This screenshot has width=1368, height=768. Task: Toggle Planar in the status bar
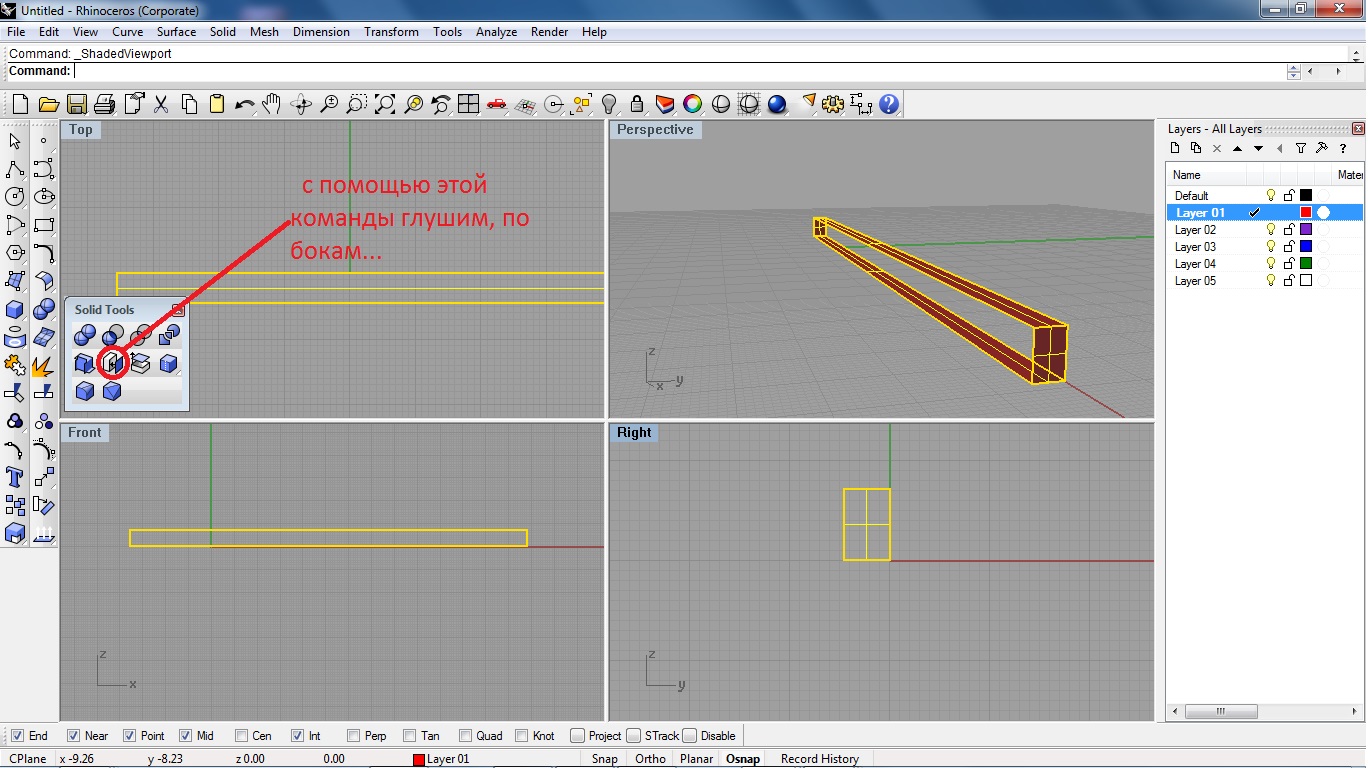coord(696,759)
